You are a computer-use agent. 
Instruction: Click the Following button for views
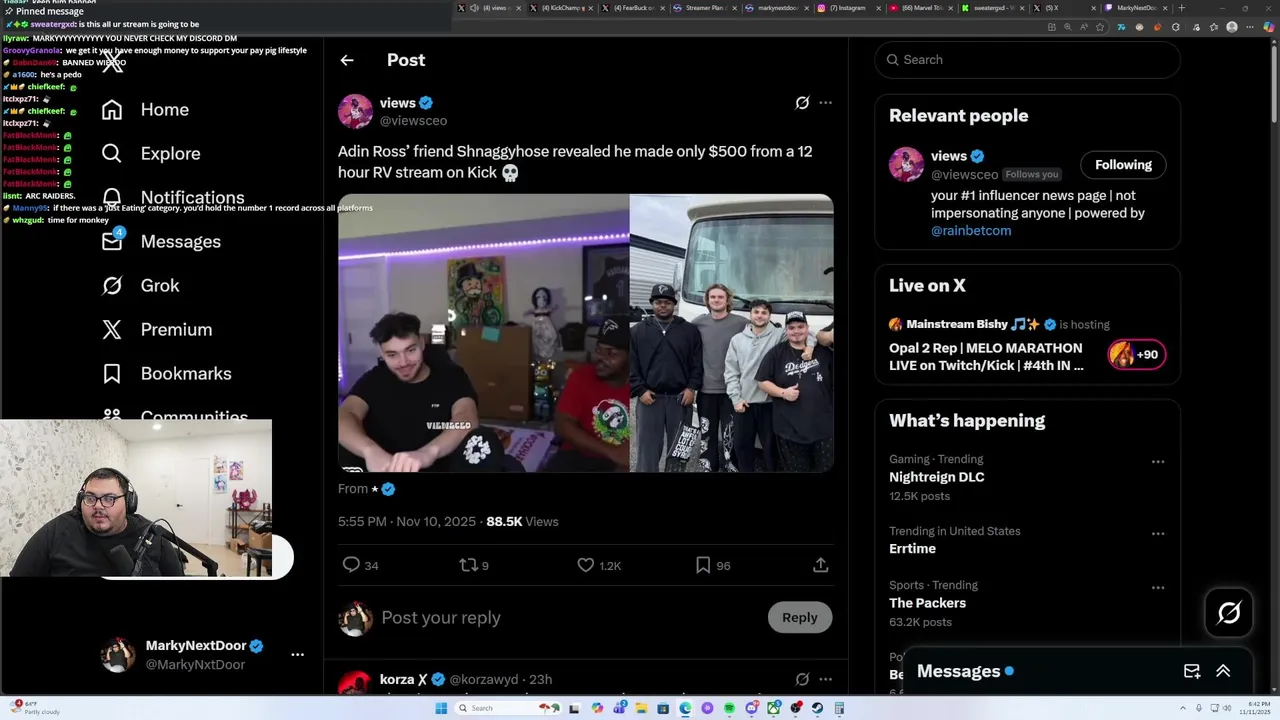[1123, 165]
